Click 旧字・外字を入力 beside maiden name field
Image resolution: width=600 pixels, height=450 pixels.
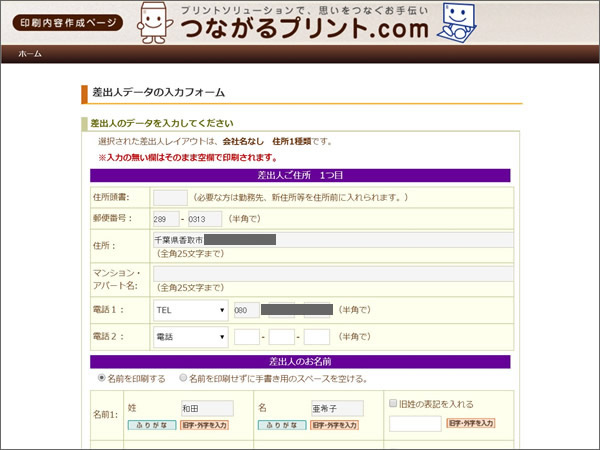[471, 424]
